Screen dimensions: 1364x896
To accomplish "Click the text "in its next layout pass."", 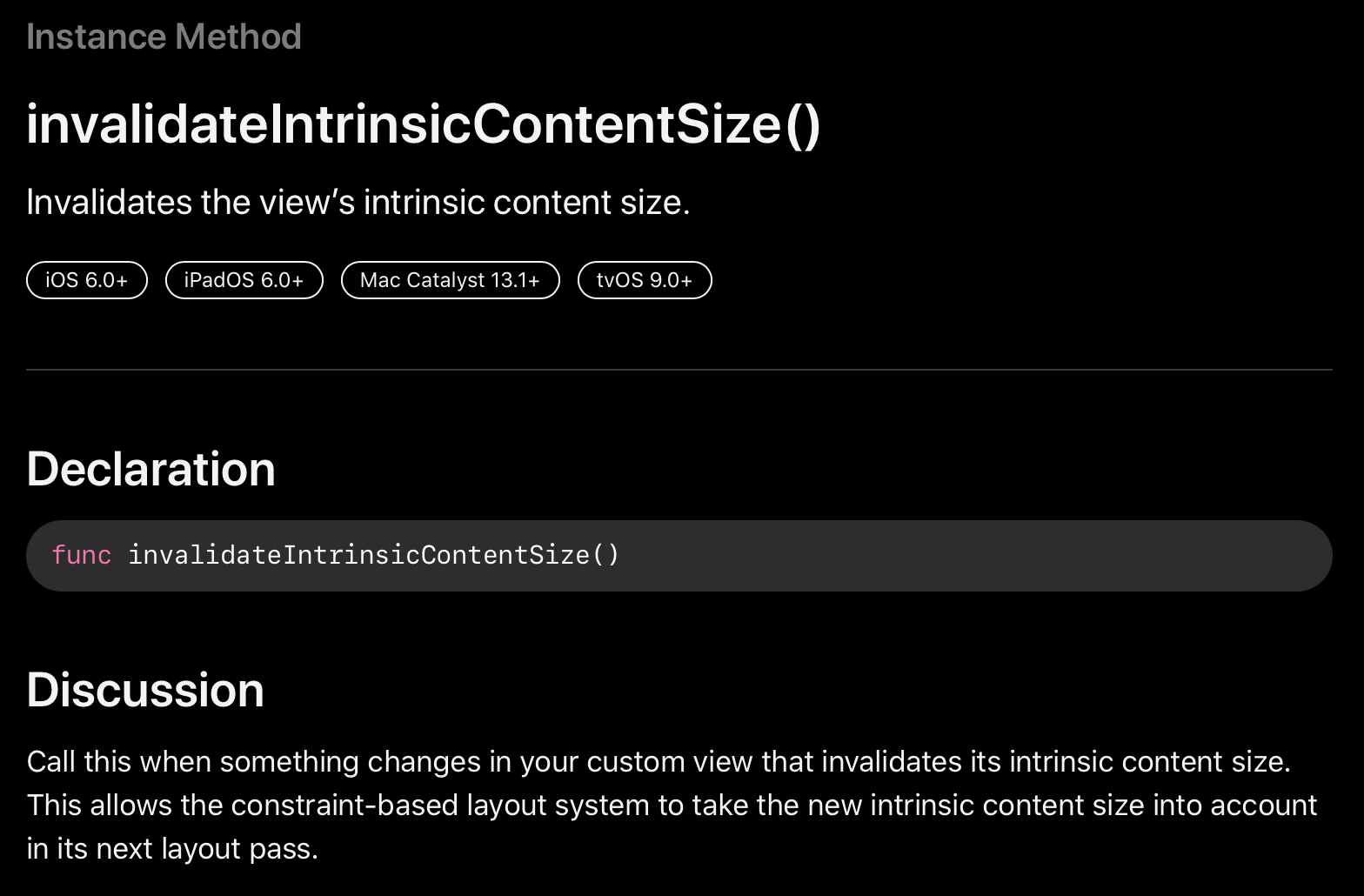I will pyautogui.click(x=172, y=849).
